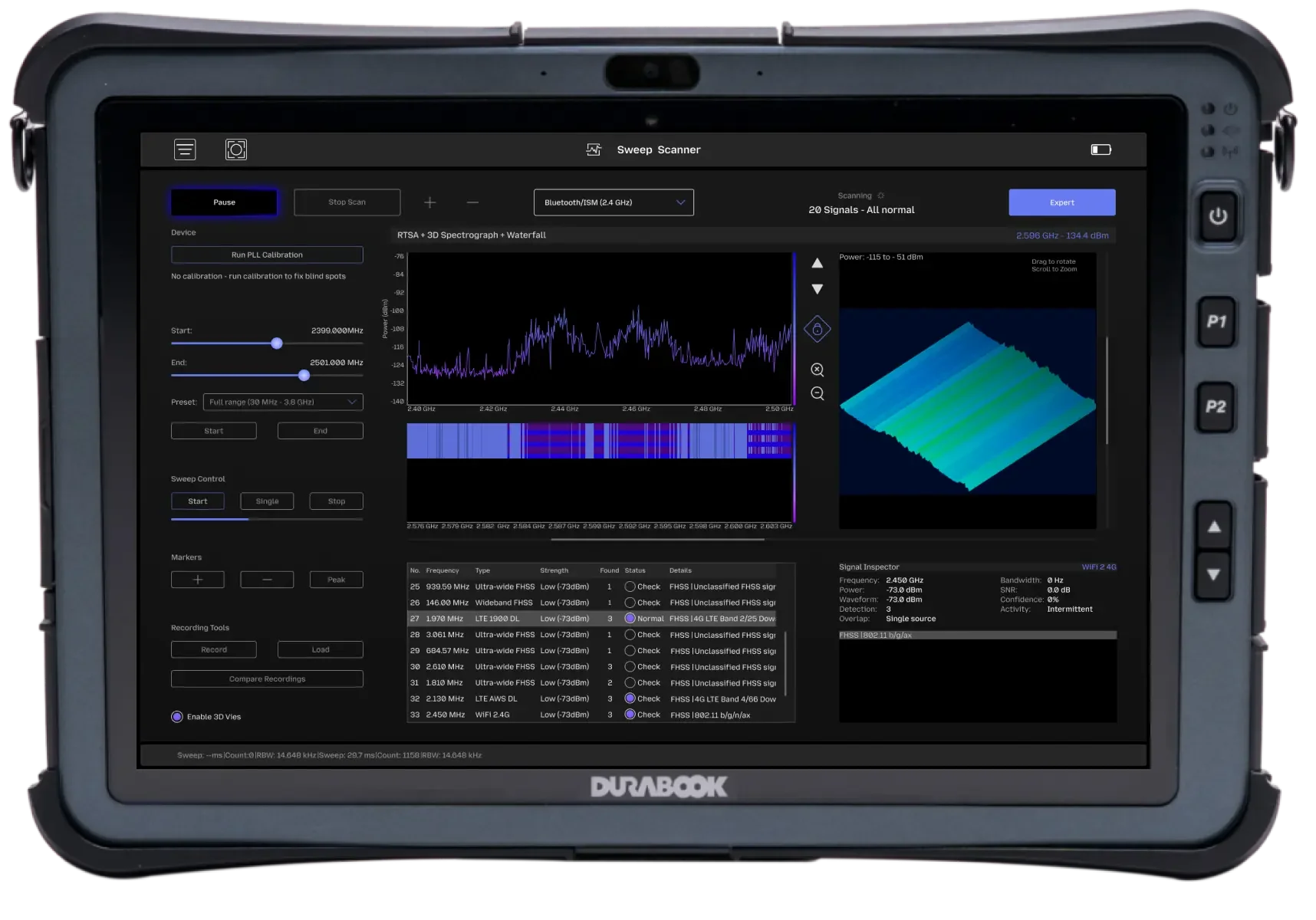Click the Peak marker button
The image size is (1316, 920).
point(336,580)
